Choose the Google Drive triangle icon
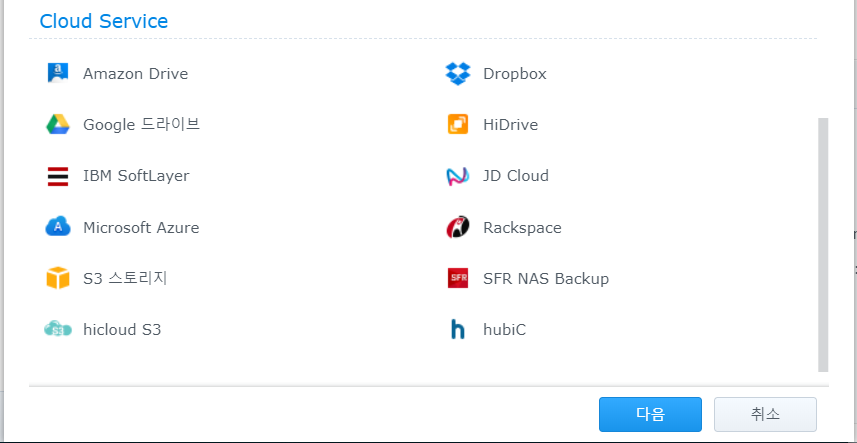The image size is (857, 443). [x=57, y=125]
